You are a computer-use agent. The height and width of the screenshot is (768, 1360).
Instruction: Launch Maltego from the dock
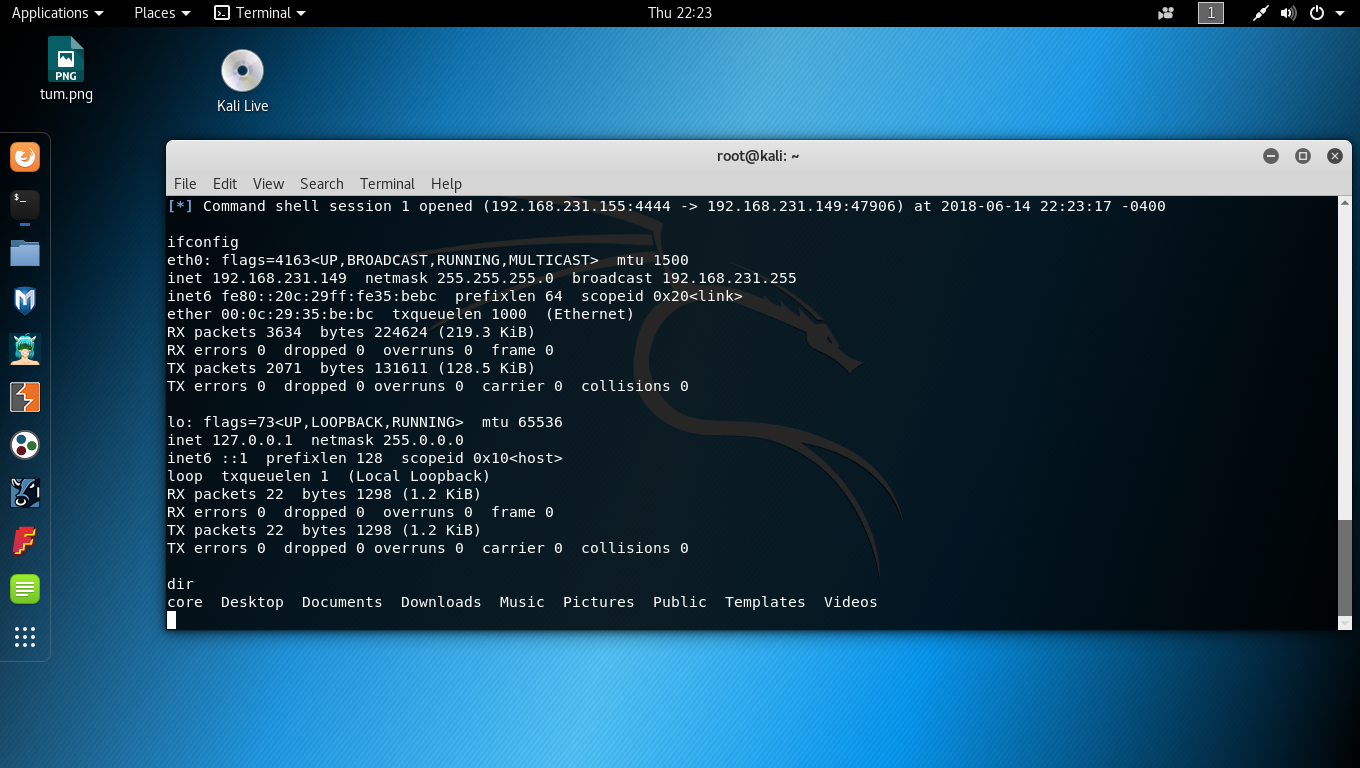click(x=25, y=445)
